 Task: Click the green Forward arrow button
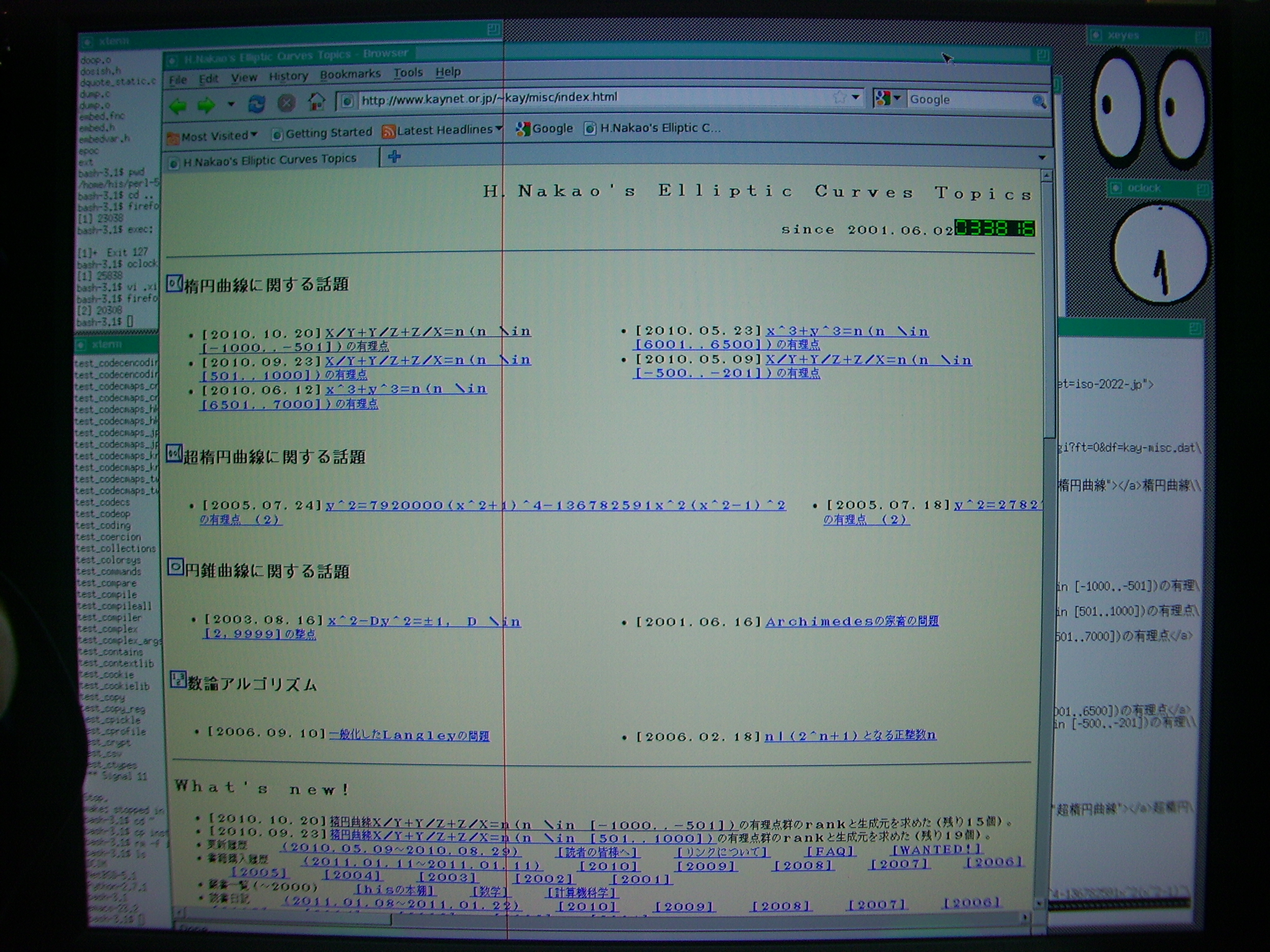(x=206, y=105)
